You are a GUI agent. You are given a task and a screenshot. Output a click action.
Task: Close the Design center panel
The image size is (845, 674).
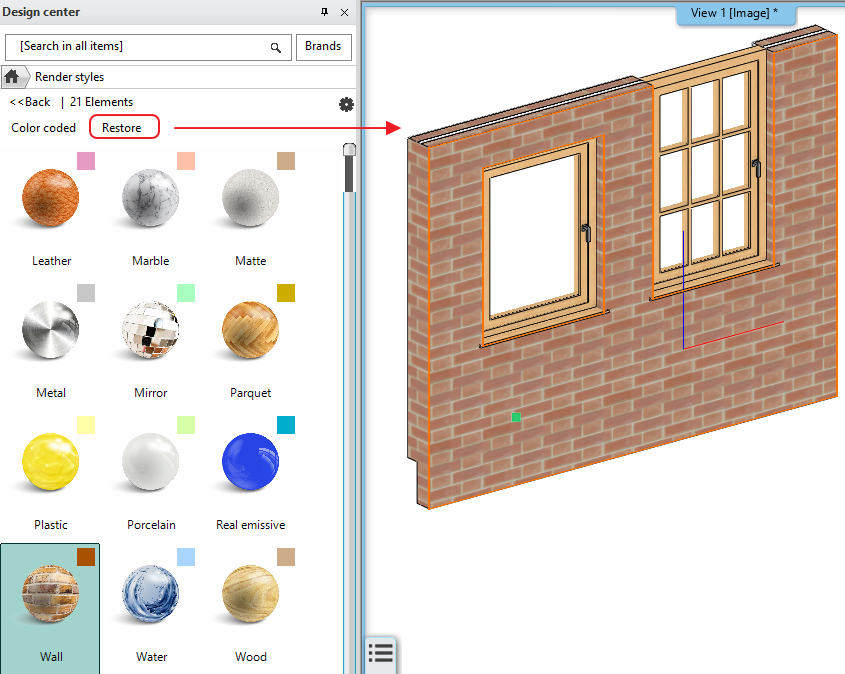point(344,12)
